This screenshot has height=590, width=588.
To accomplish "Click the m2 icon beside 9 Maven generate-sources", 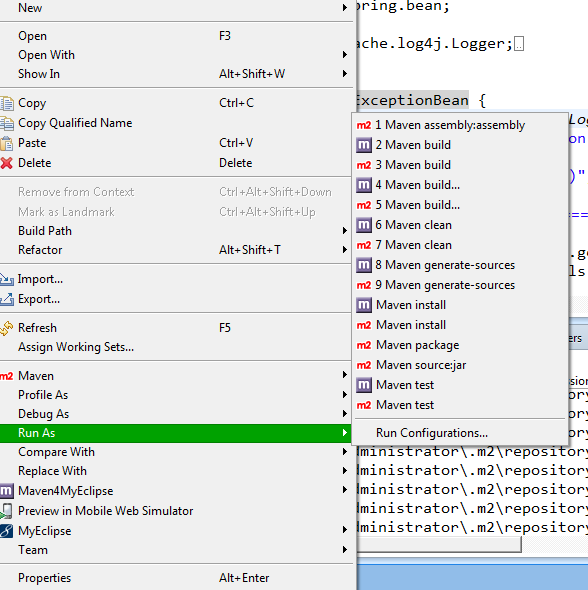I will [x=364, y=285].
